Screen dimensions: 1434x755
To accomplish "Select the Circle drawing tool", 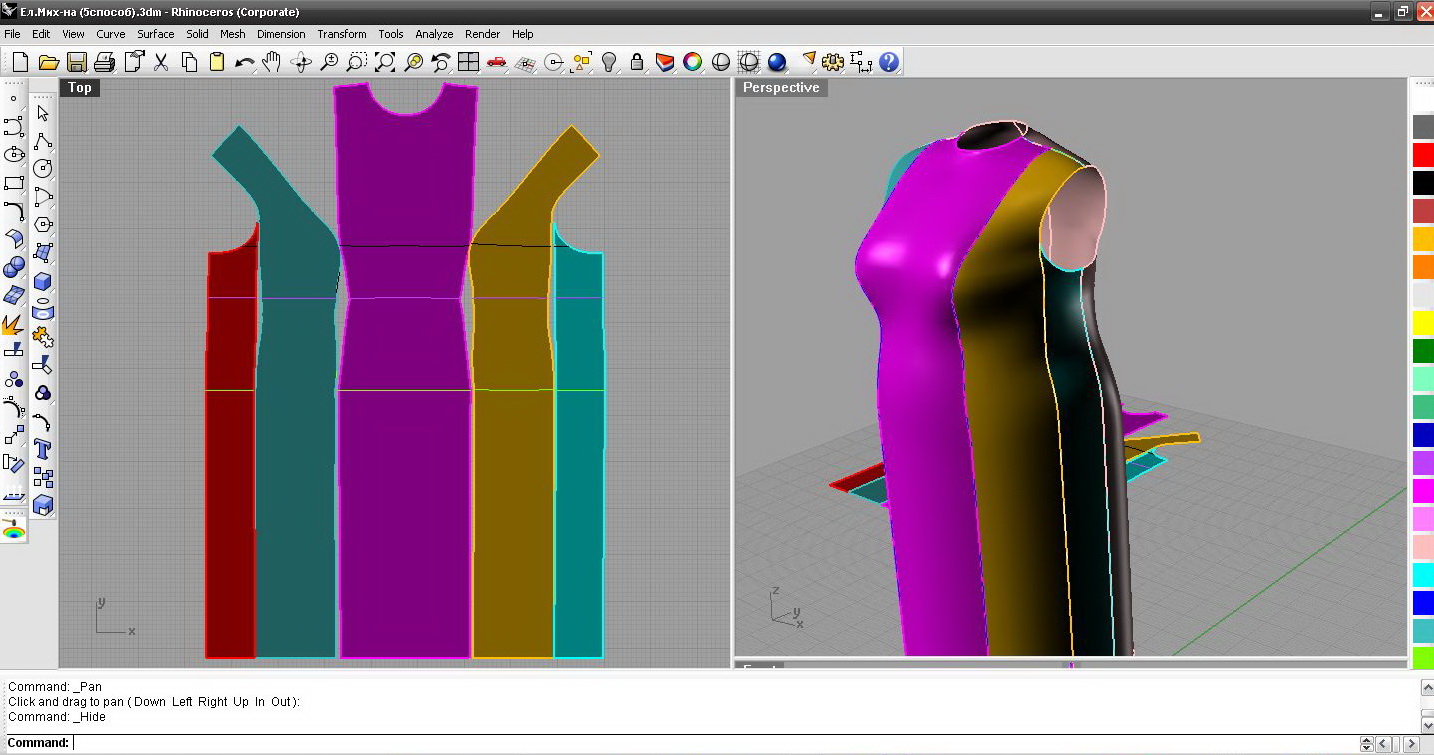I will pos(42,168).
